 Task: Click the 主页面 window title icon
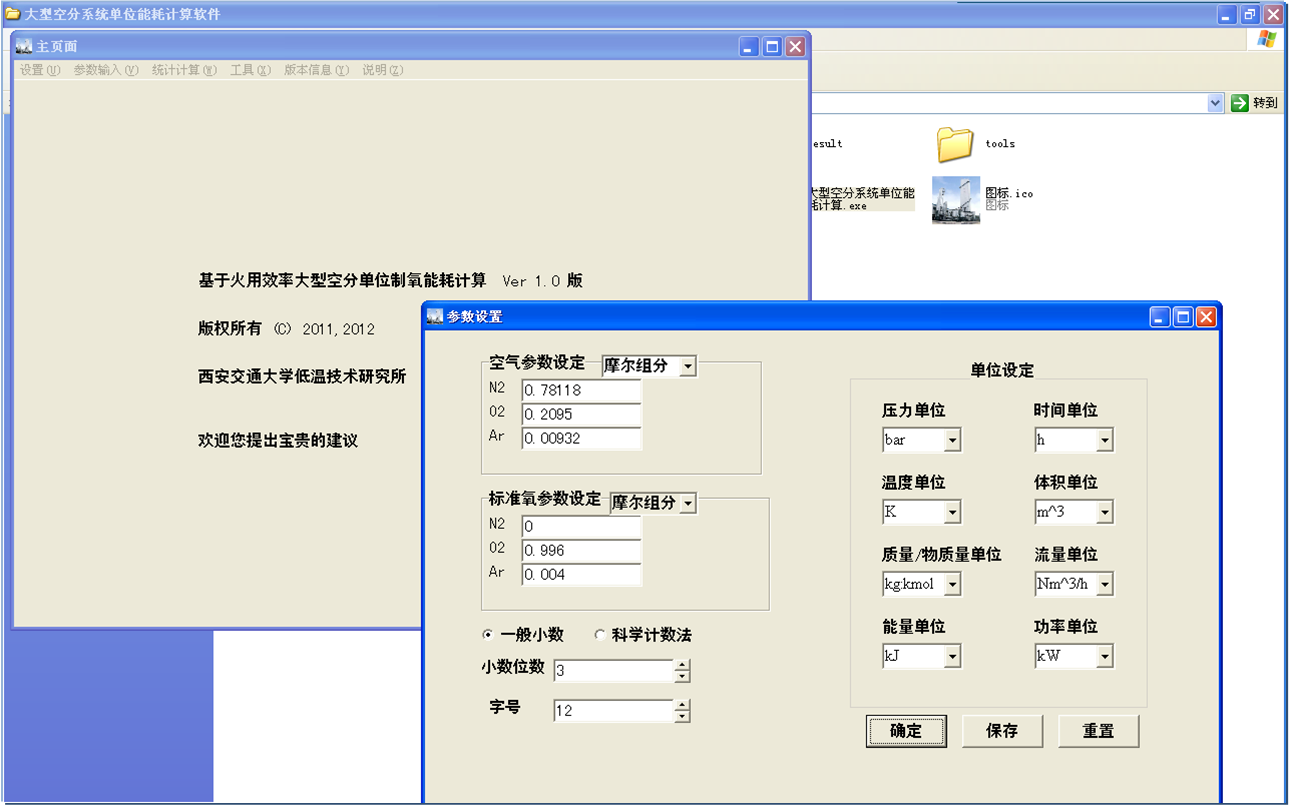pos(24,46)
